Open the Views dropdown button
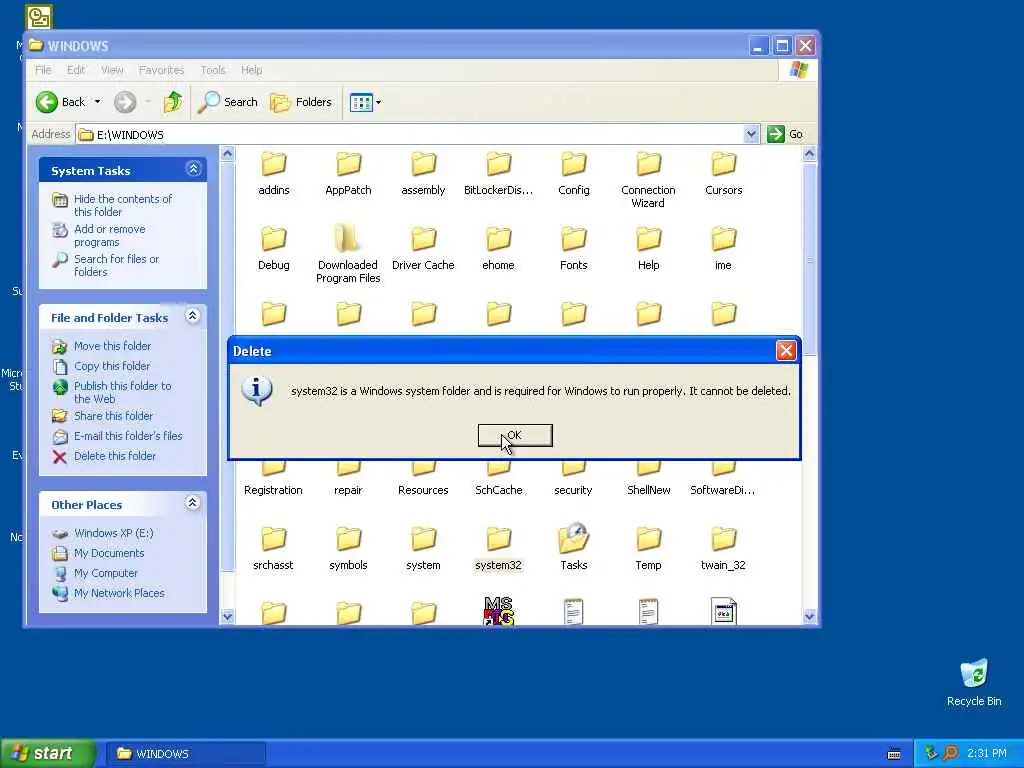The width and height of the screenshot is (1024, 768). click(x=365, y=102)
